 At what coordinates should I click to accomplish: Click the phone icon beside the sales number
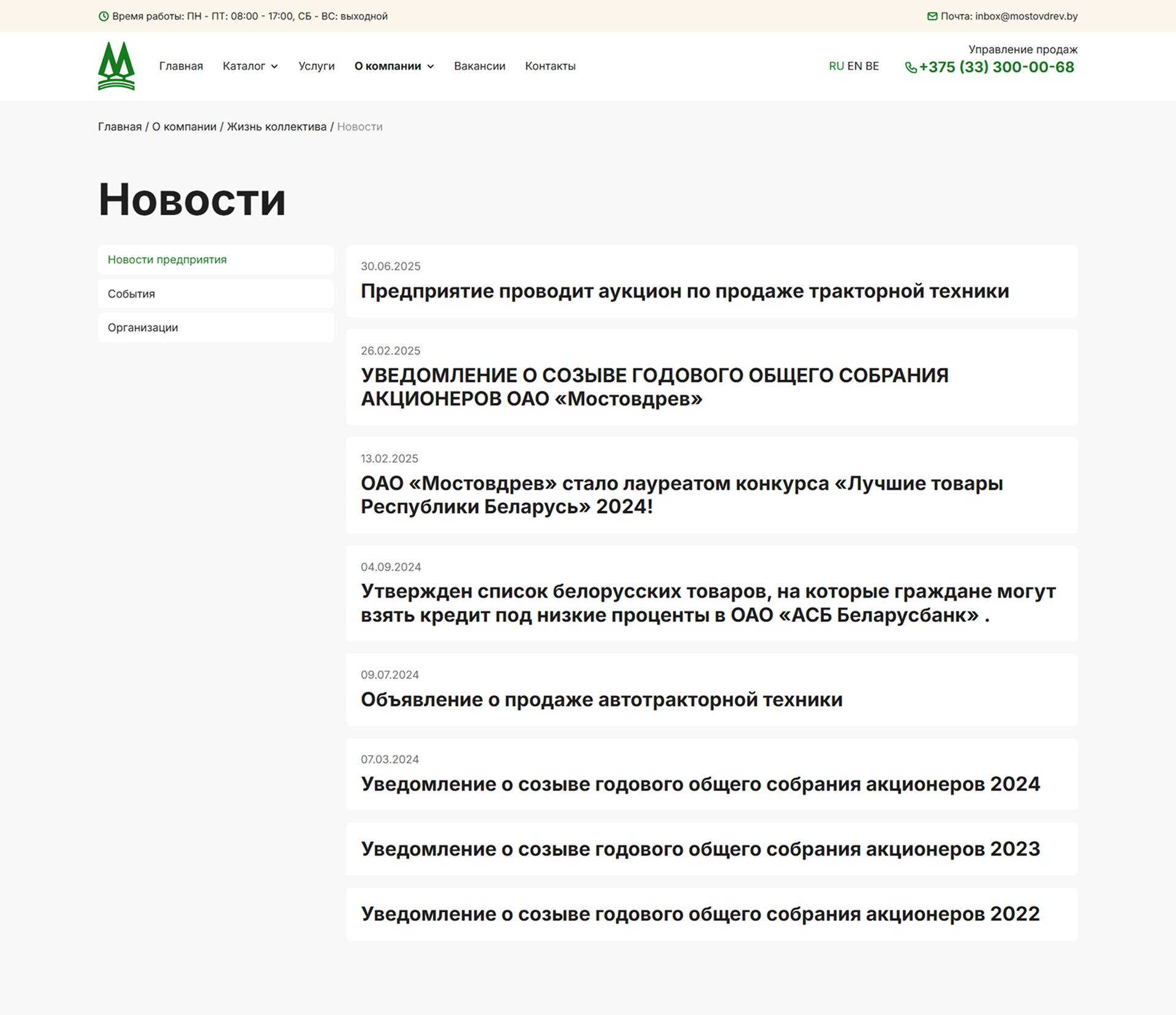(911, 68)
